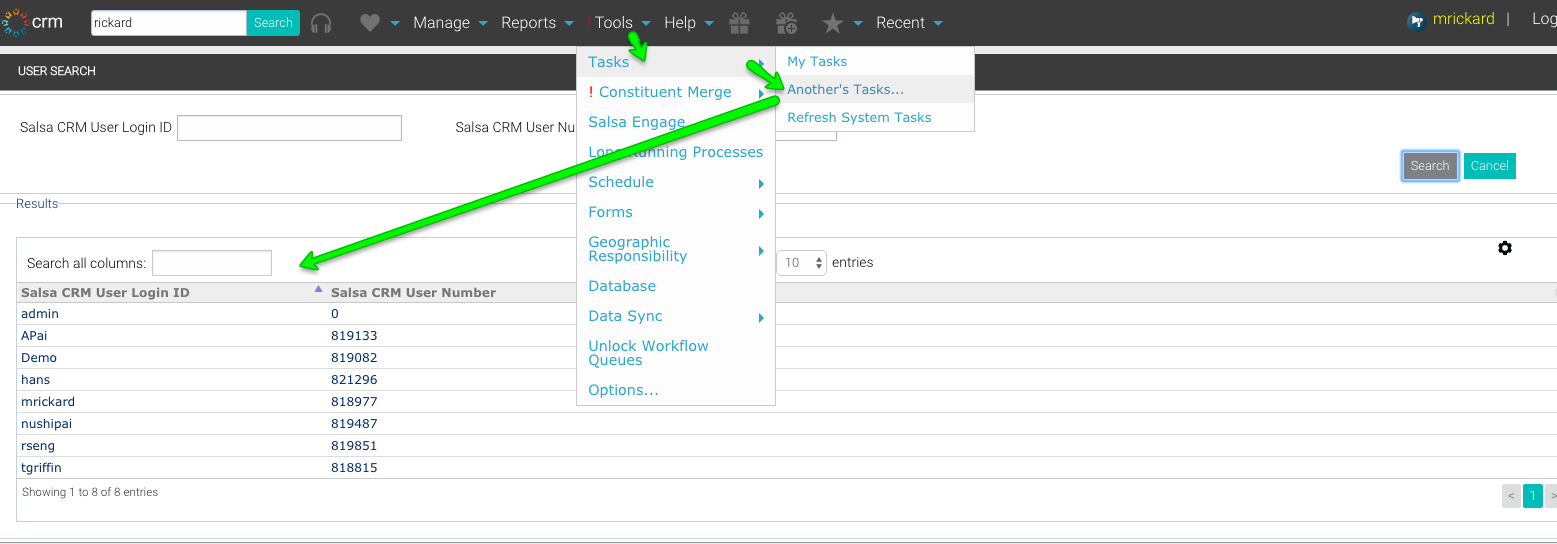Click the star bookmarks icon
Viewport: 1557px width, 544px height.
(833, 23)
